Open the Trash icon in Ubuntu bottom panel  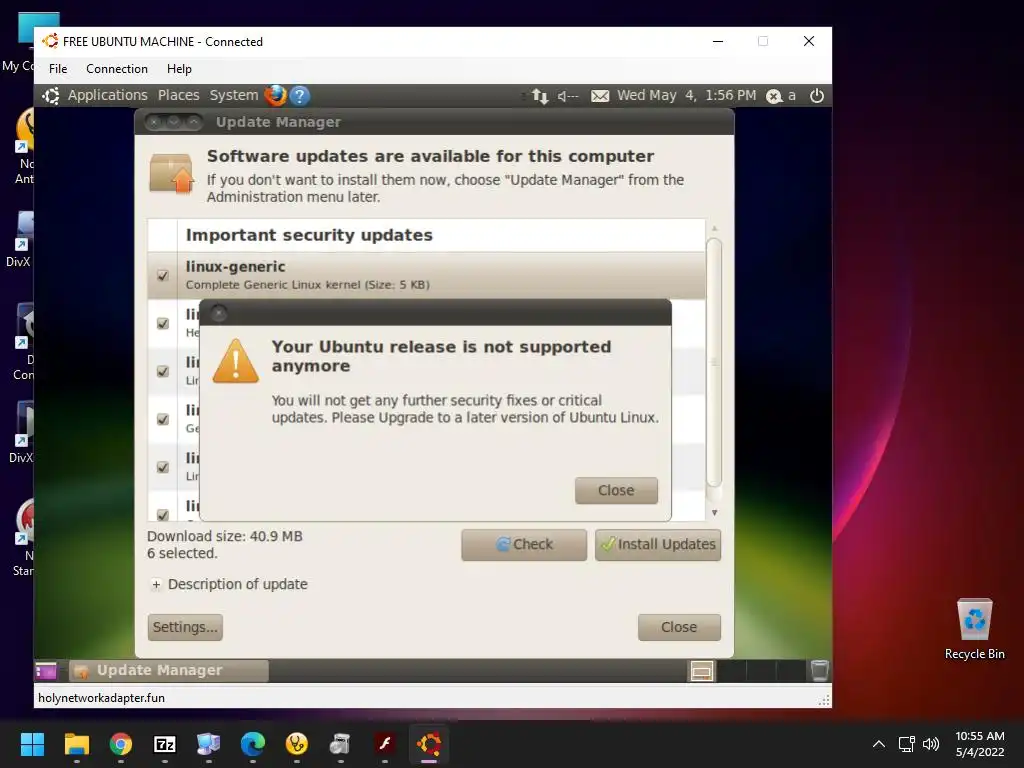point(820,671)
